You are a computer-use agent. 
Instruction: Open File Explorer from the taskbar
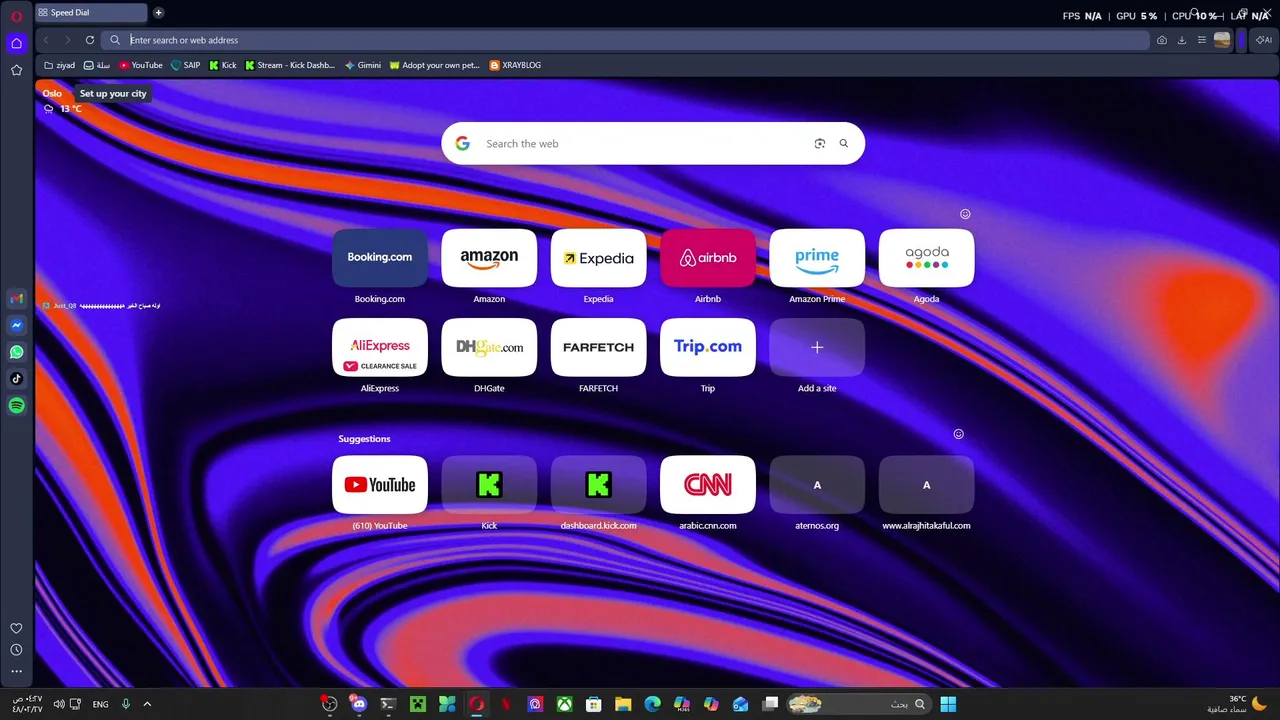(x=623, y=704)
